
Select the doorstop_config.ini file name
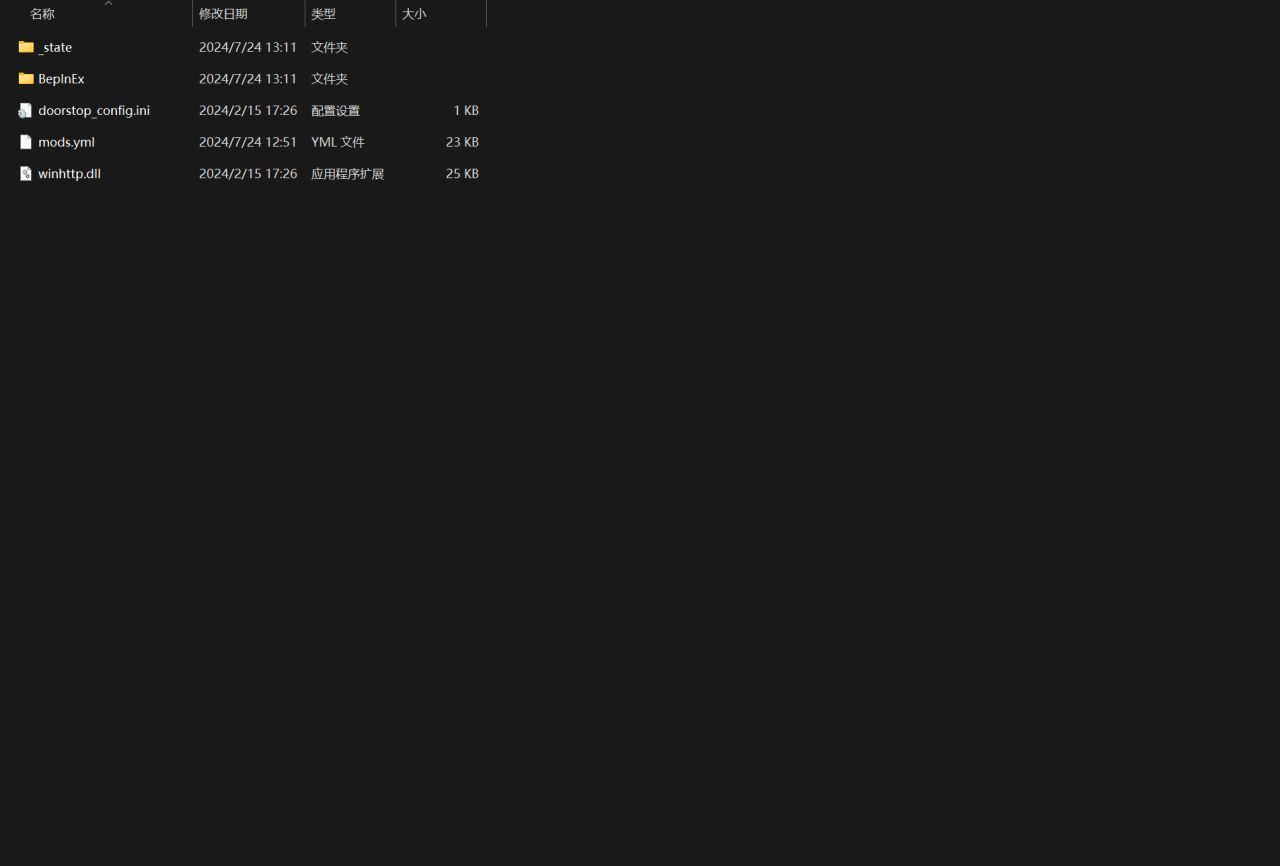94,111
